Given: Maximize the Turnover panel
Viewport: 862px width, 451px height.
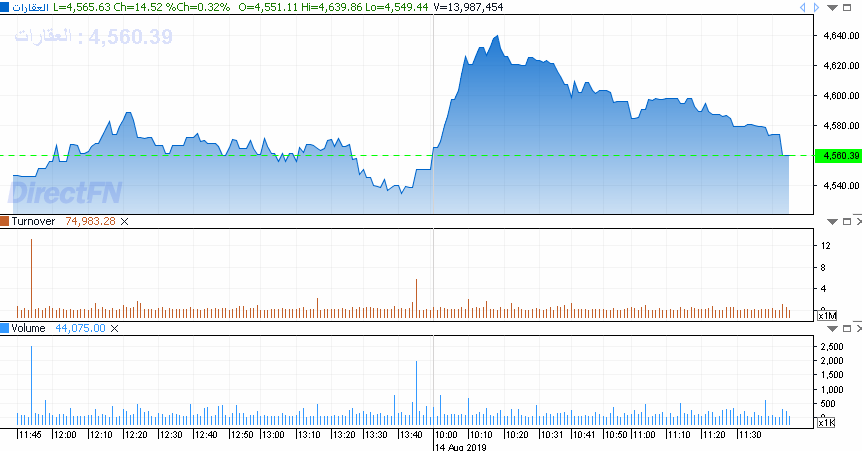Looking at the screenshot, I should pyautogui.click(x=845, y=221).
